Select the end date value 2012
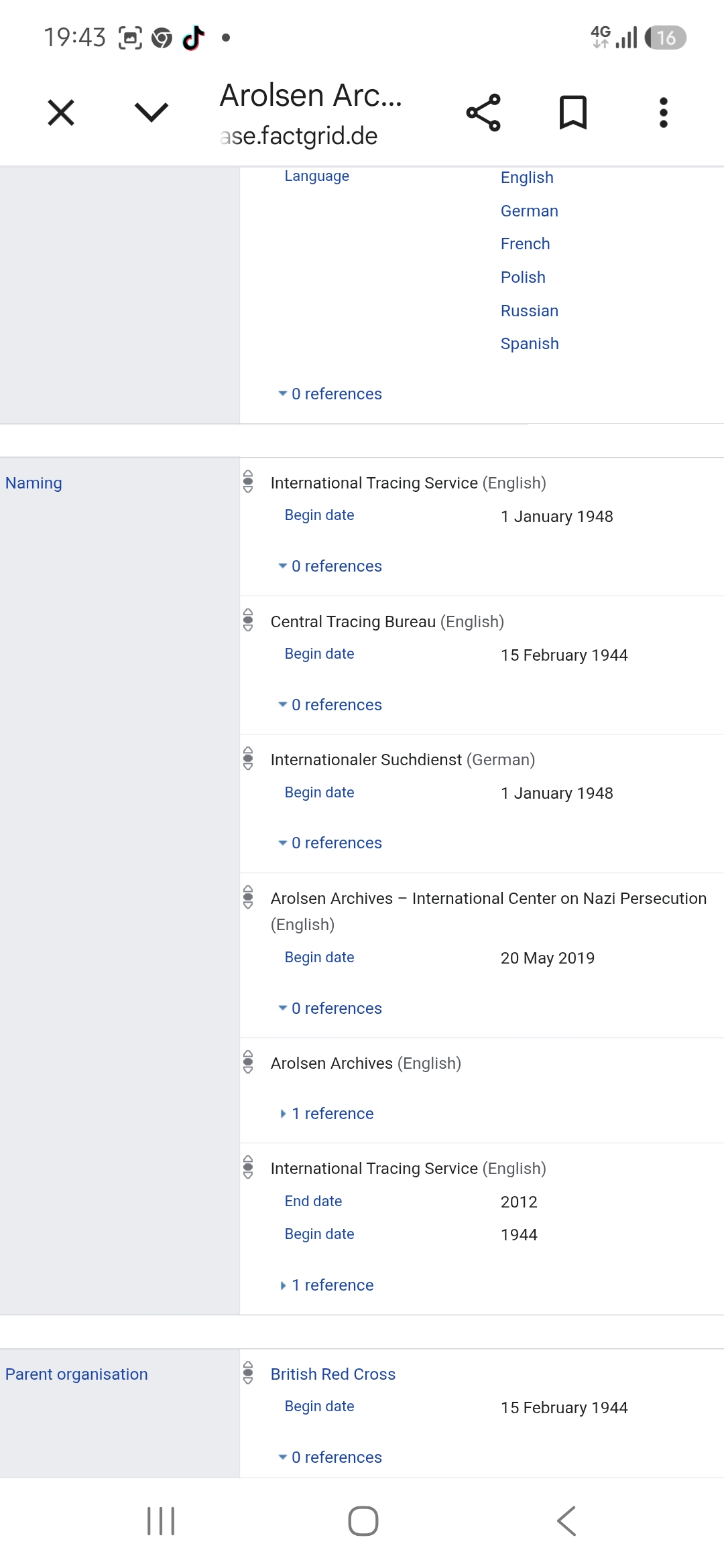Viewport: 724px width, 1568px height. [519, 1202]
